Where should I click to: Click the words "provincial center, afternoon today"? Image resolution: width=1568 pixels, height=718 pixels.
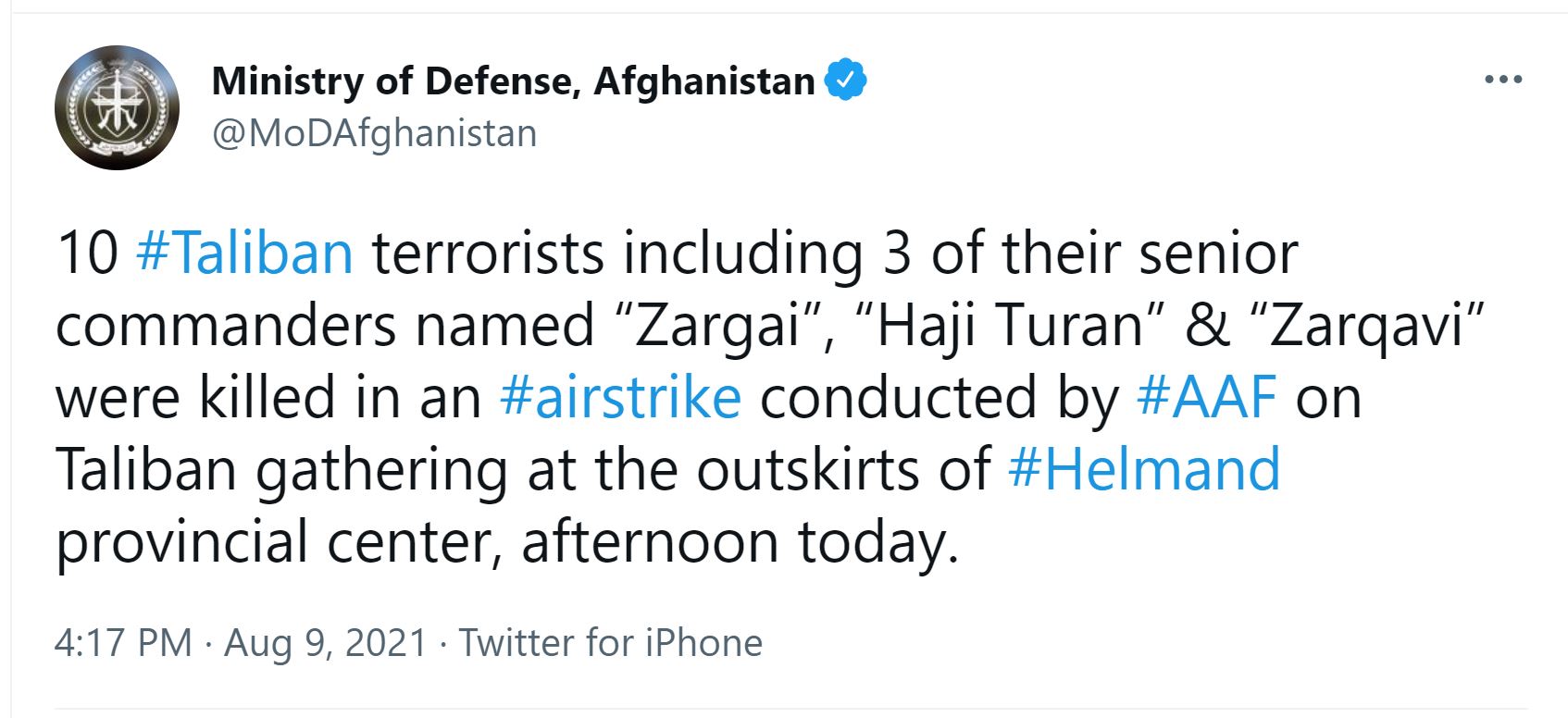[x=507, y=541]
